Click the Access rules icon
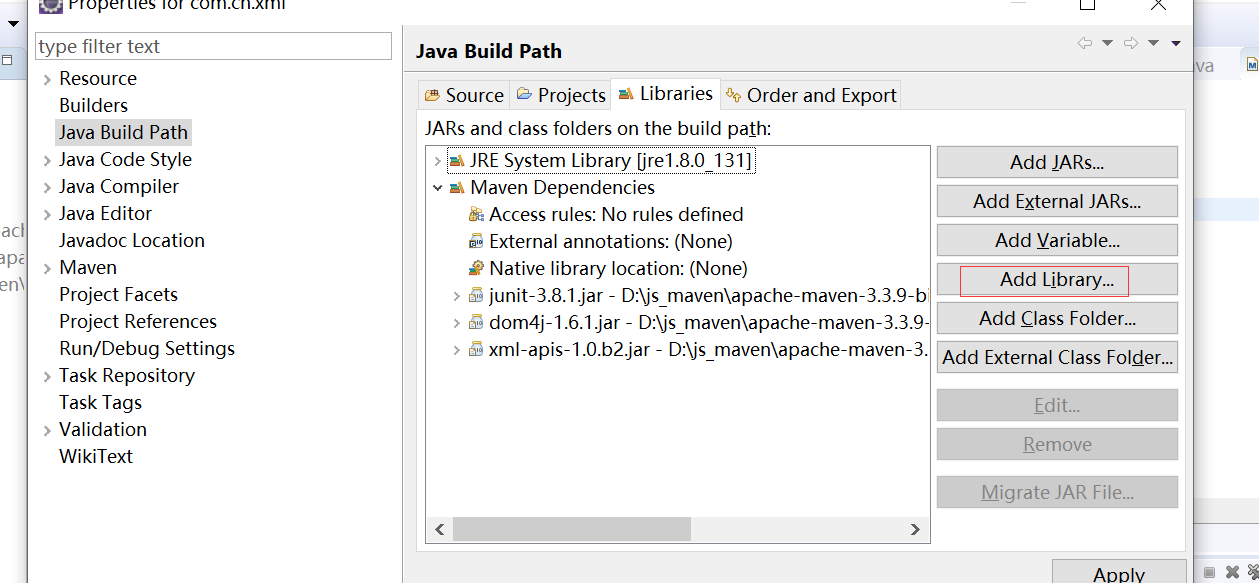The width and height of the screenshot is (1259, 583). click(476, 215)
